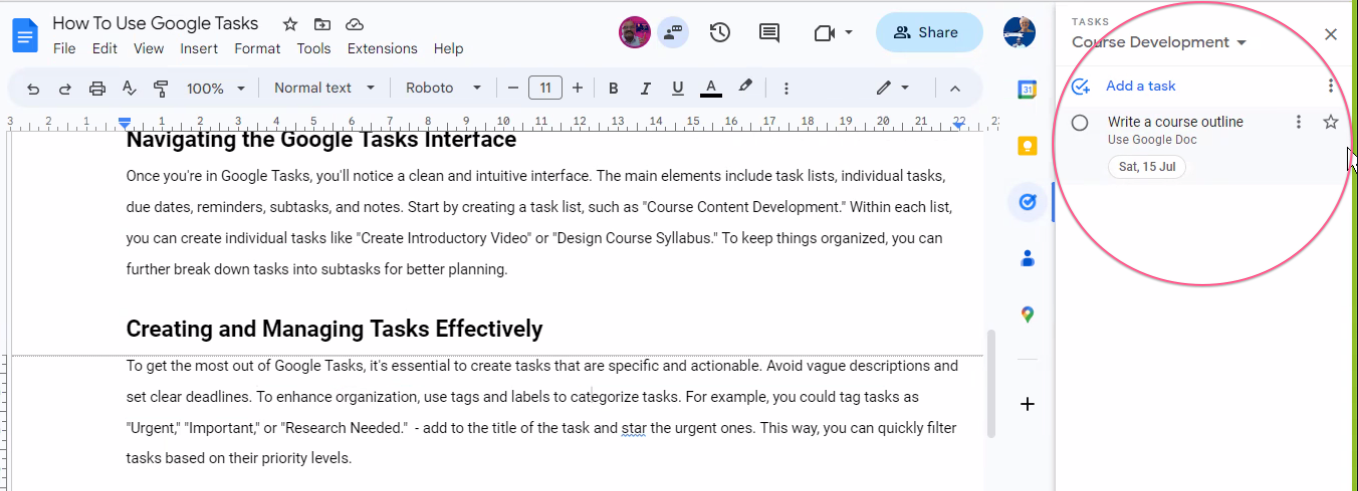Viewport: 1358px width, 491px height.
Task: Open version history clock icon
Action: click(719, 33)
